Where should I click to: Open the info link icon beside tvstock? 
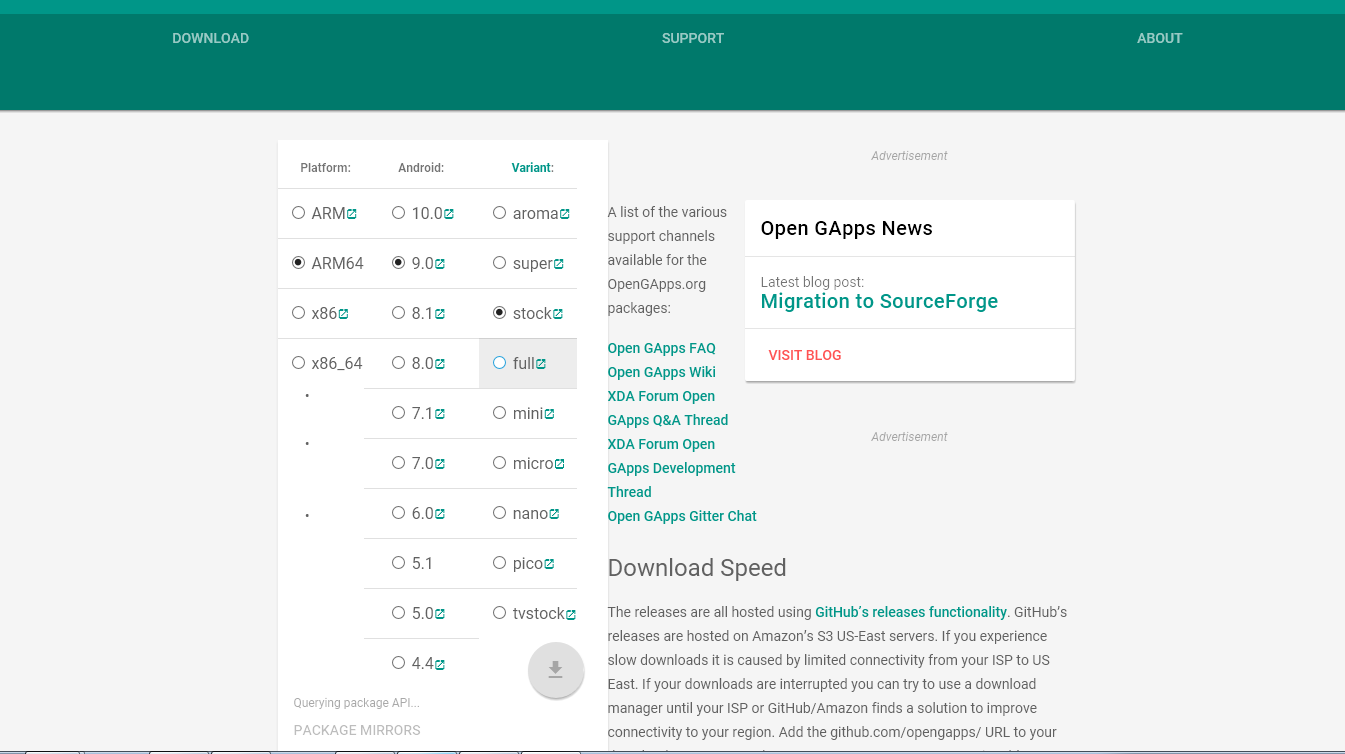point(571,614)
